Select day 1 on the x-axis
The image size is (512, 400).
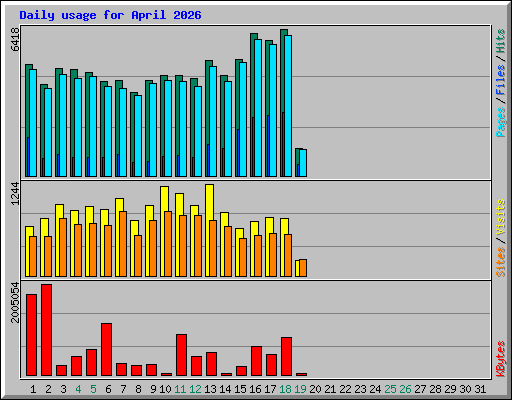tap(33, 389)
